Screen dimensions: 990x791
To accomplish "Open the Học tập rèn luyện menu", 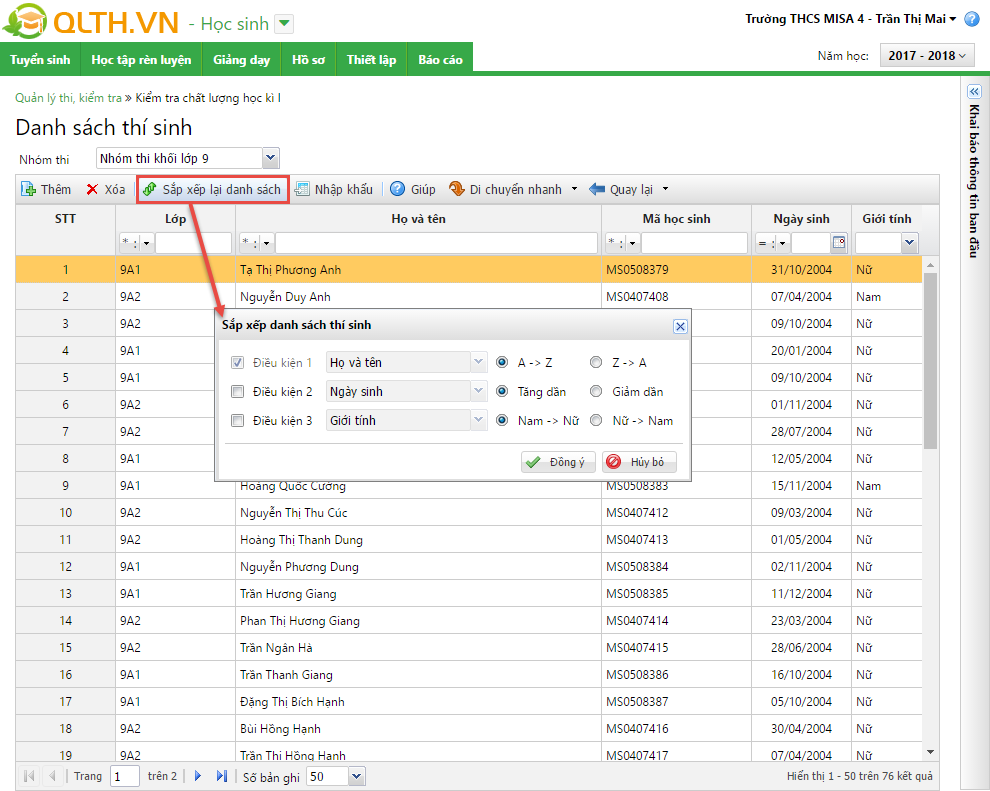I will pyautogui.click(x=141, y=60).
